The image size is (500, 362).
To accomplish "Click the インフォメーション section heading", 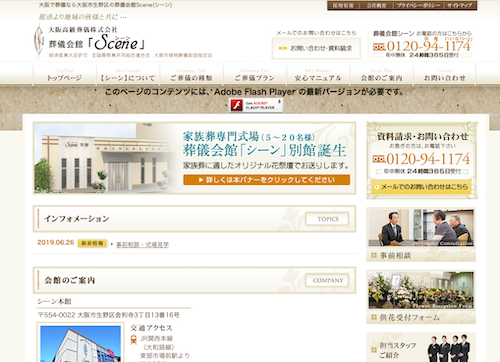I will click(77, 219).
